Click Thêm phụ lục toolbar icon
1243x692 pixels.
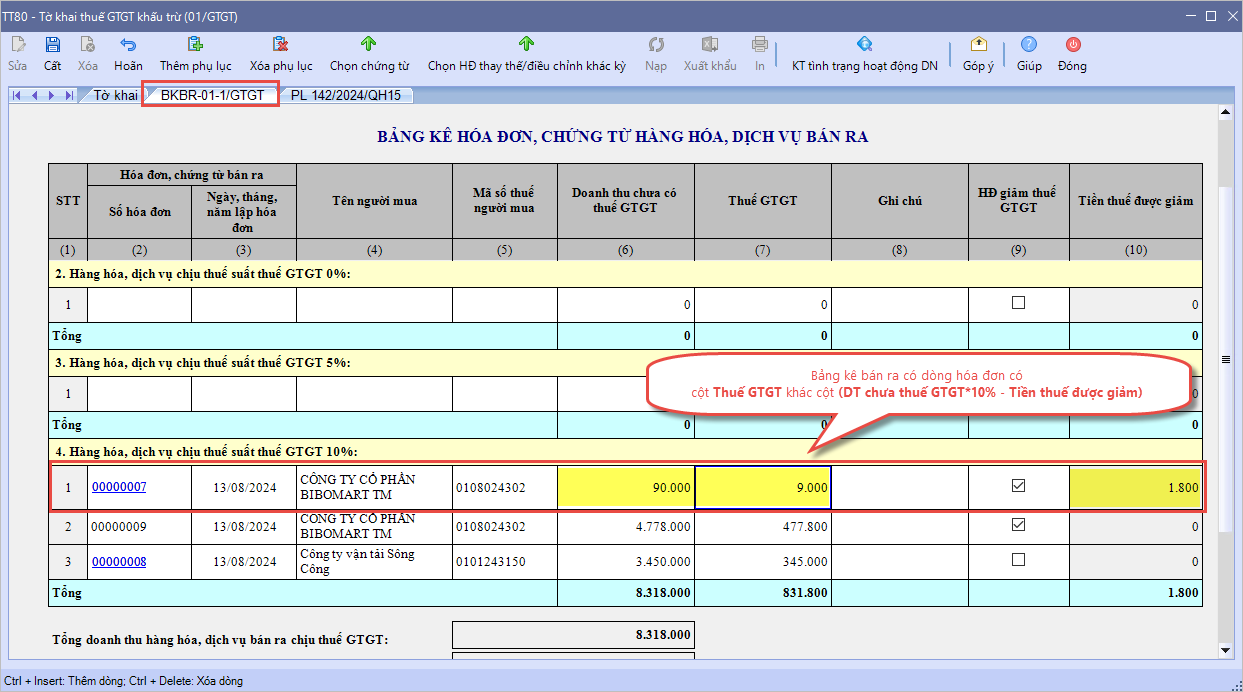[x=196, y=46]
